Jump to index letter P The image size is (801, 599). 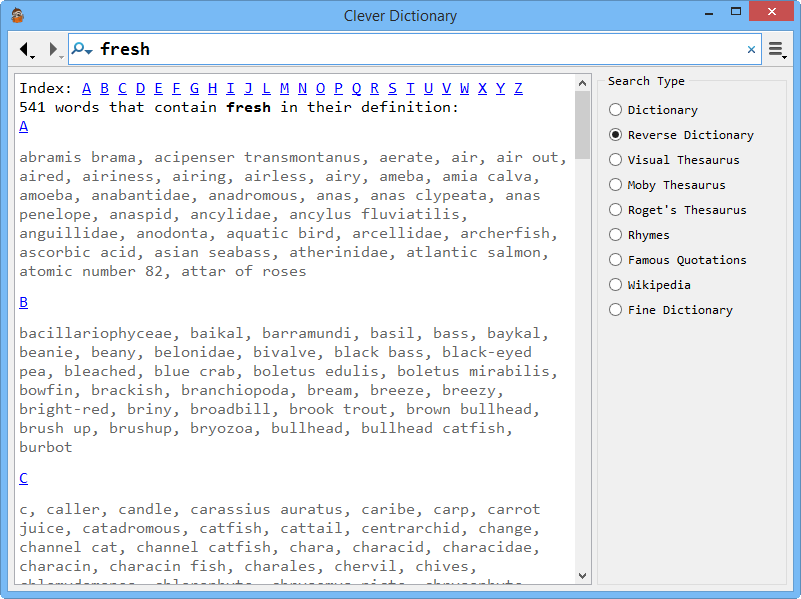point(338,88)
